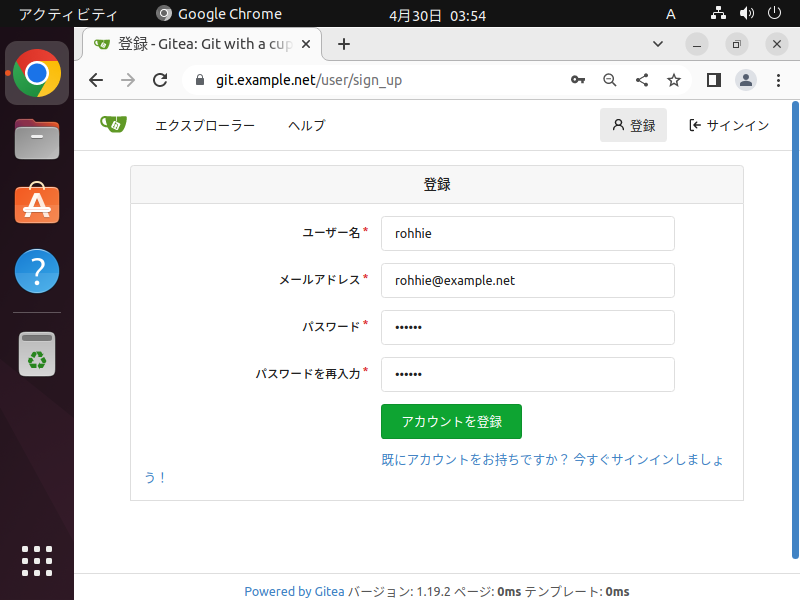Click the volume icon in top bar
This screenshot has height=600, width=800.
746,13
